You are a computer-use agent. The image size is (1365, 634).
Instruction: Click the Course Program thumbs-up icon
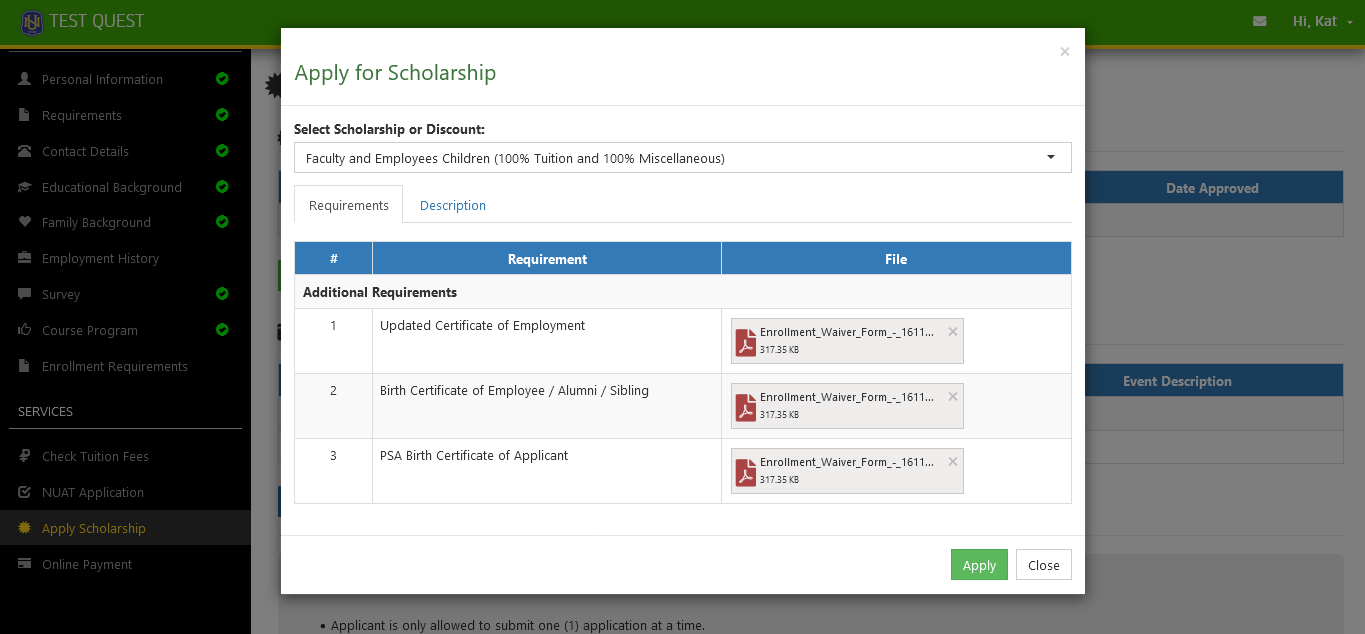click(24, 330)
